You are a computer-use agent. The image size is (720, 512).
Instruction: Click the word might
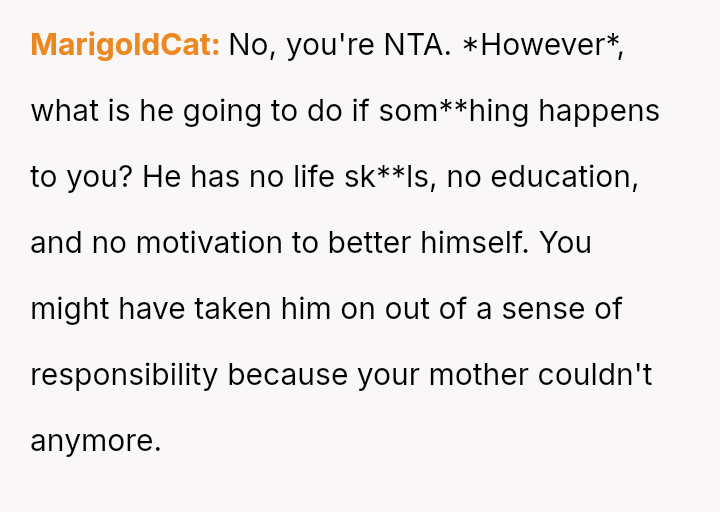[70, 309]
